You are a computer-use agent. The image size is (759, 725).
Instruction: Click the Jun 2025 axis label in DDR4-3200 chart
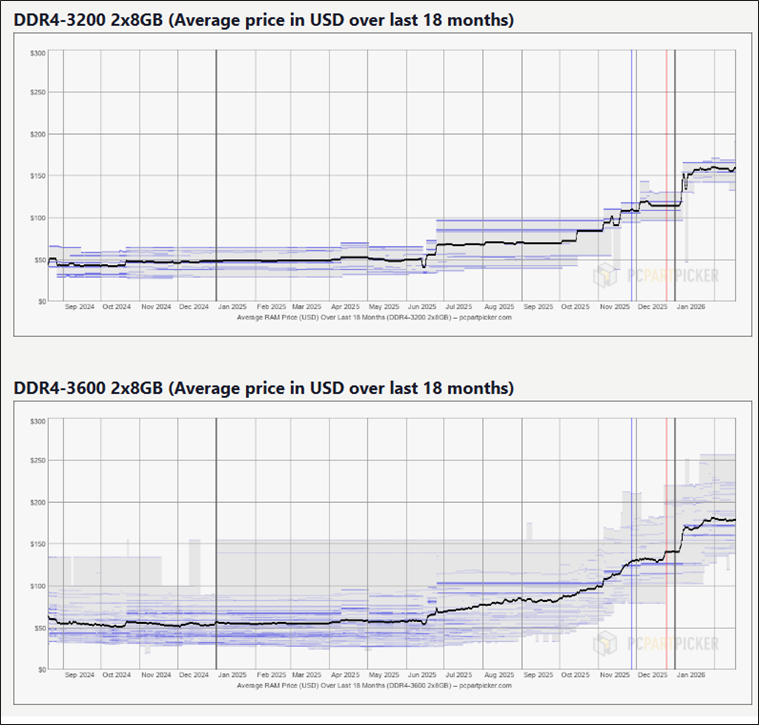click(x=422, y=307)
